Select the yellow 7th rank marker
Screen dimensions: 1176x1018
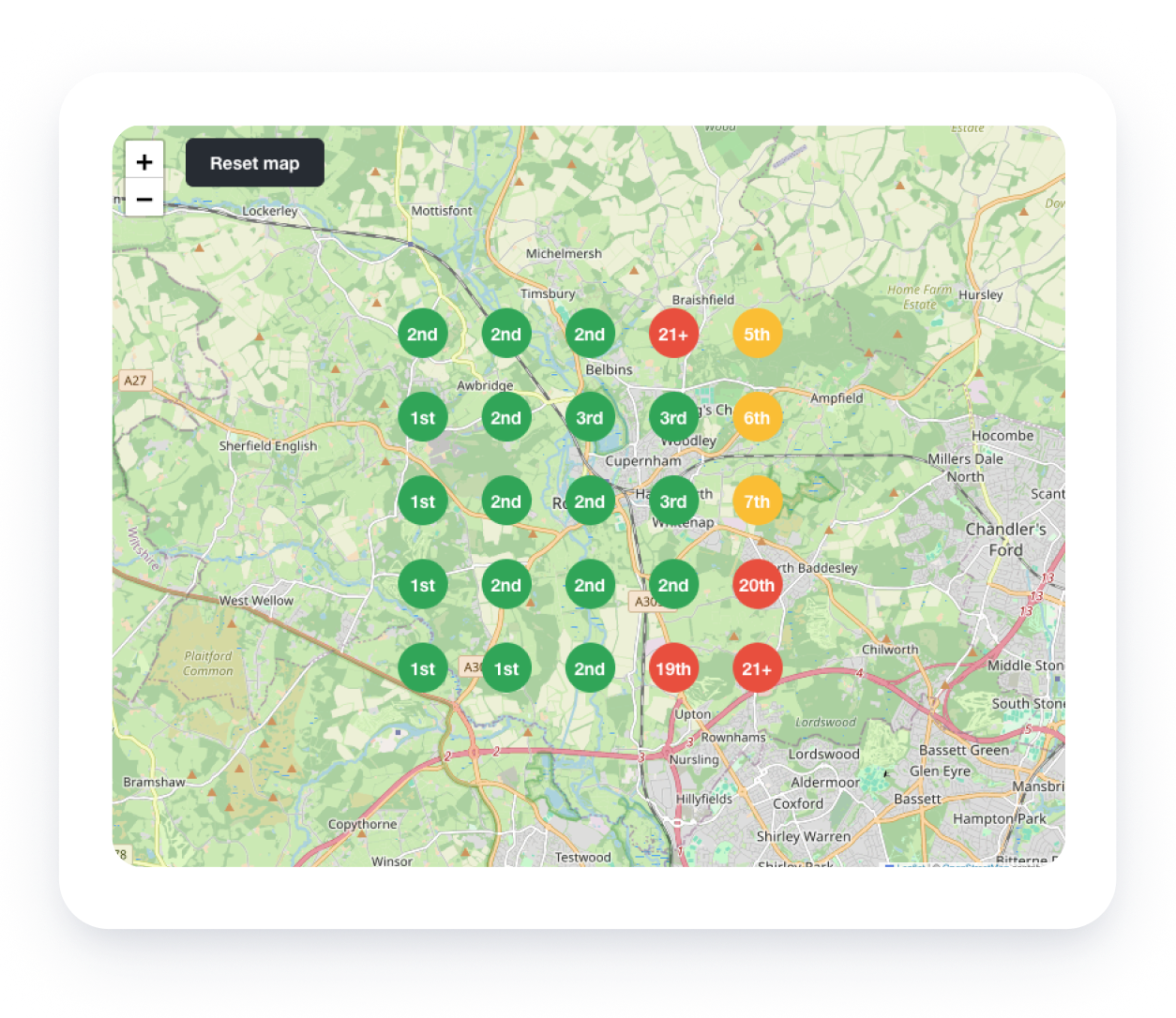click(x=757, y=502)
